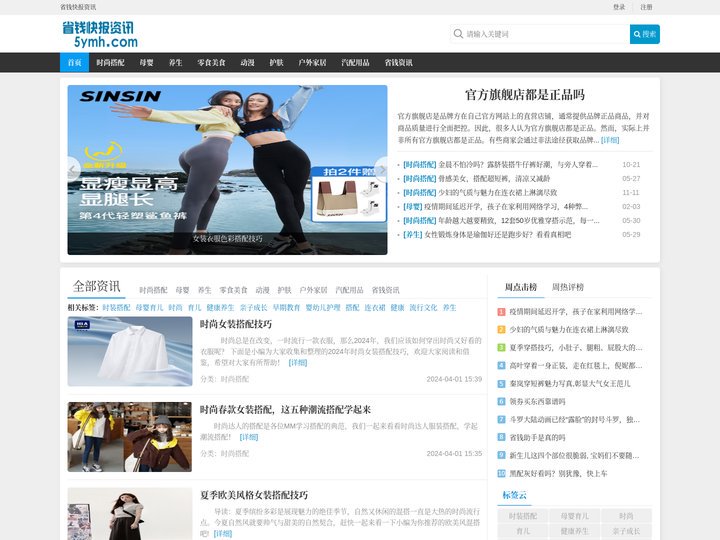
Task: Click the previous slide arrow on banner
Action: pyautogui.click(x=73, y=170)
